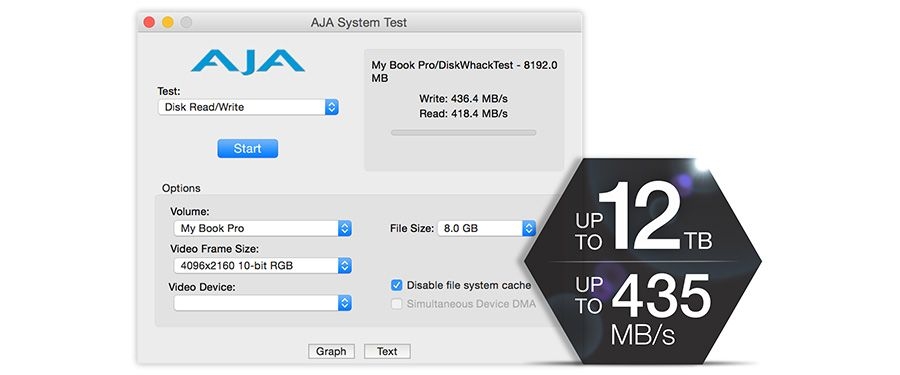The height and width of the screenshot is (375, 900).
Task: Switch to the Graph view
Action: click(331, 351)
